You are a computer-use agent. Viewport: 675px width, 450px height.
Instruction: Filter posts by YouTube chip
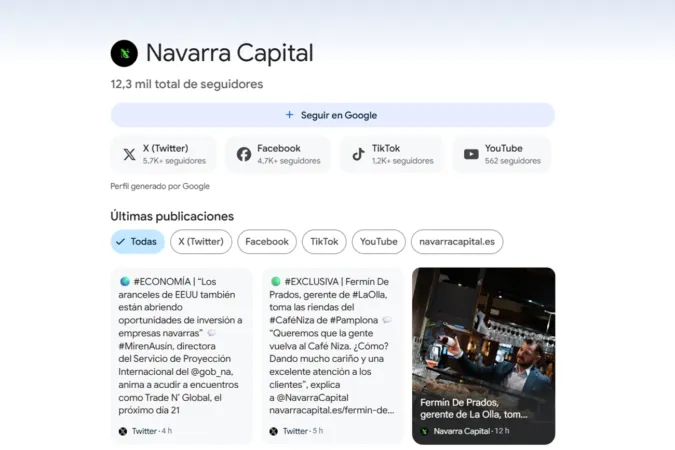pyautogui.click(x=379, y=242)
